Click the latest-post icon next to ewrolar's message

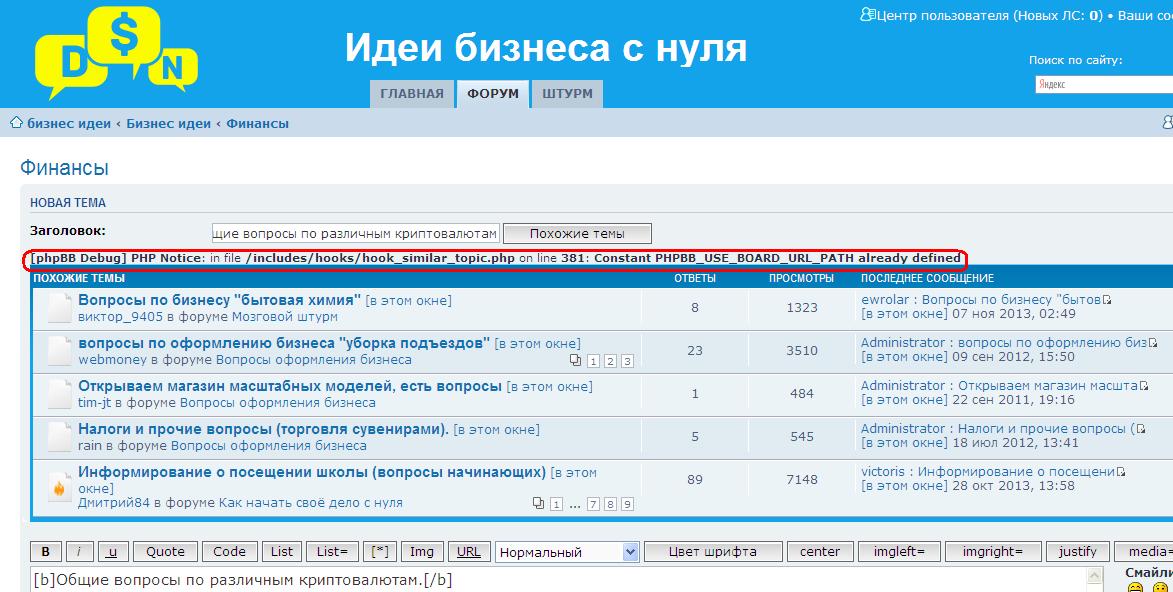[x=1108, y=300]
